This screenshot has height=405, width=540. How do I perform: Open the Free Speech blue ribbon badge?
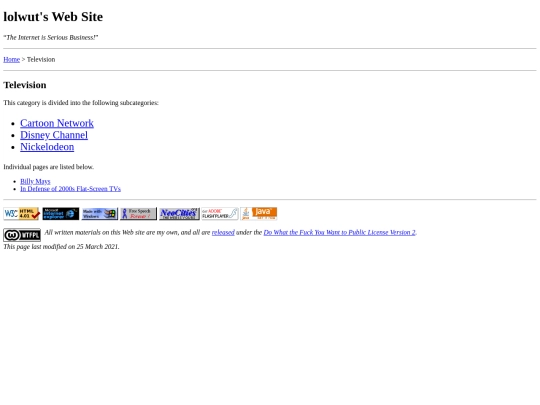138,214
